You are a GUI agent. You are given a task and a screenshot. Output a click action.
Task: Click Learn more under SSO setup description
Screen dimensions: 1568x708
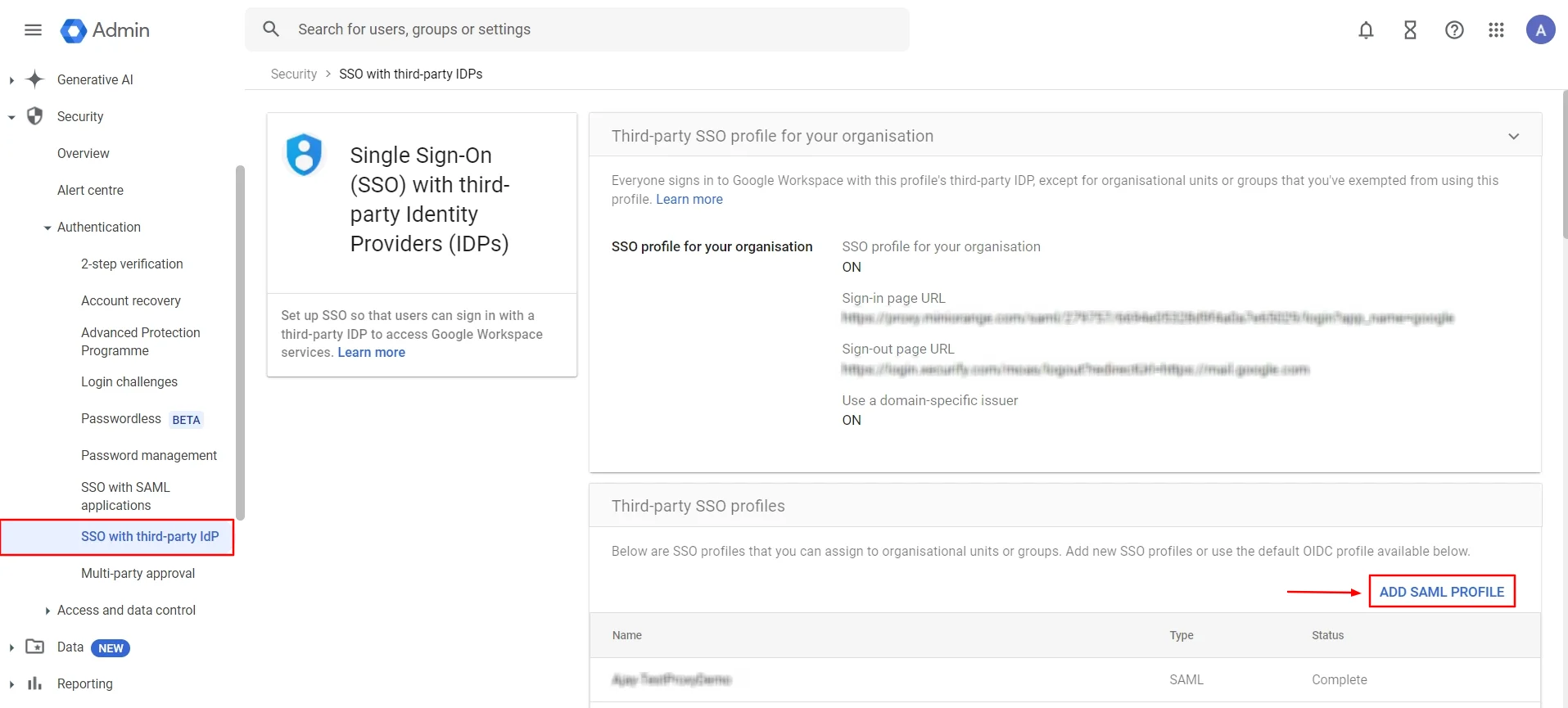click(x=371, y=353)
